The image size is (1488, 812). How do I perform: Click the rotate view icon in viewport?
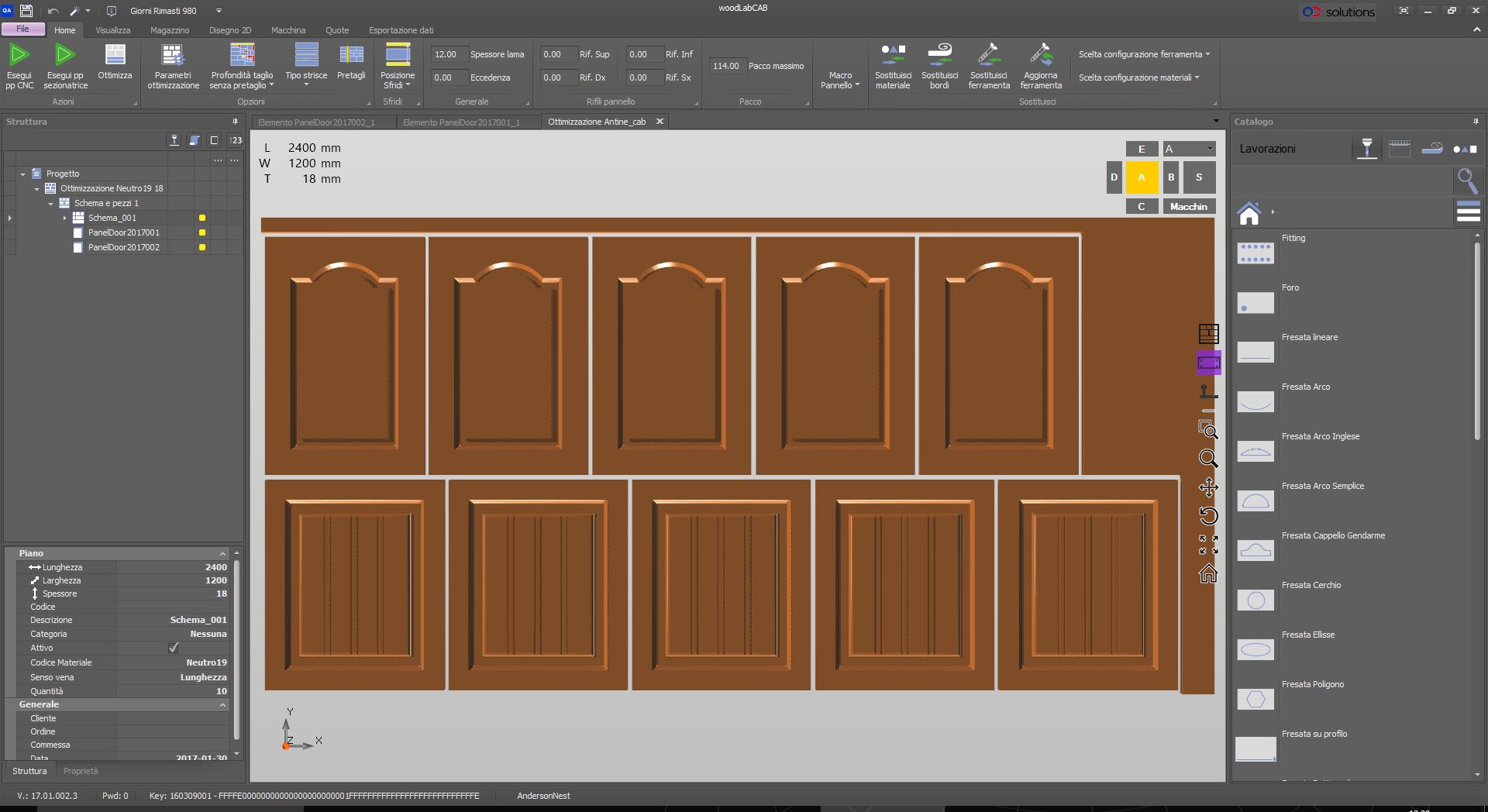point(1208,516)
